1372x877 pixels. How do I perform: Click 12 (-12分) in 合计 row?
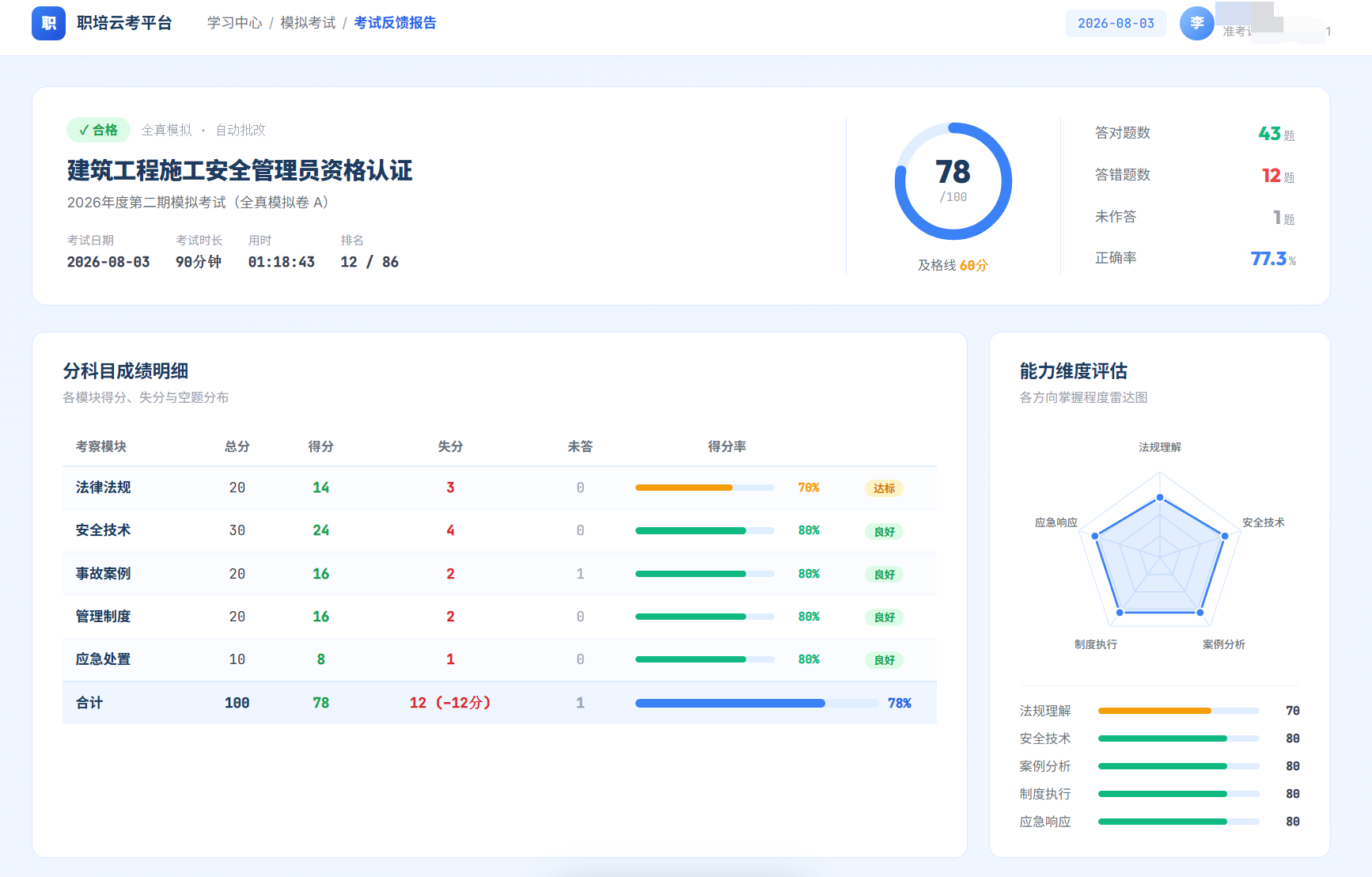click(x=450, y=703)
